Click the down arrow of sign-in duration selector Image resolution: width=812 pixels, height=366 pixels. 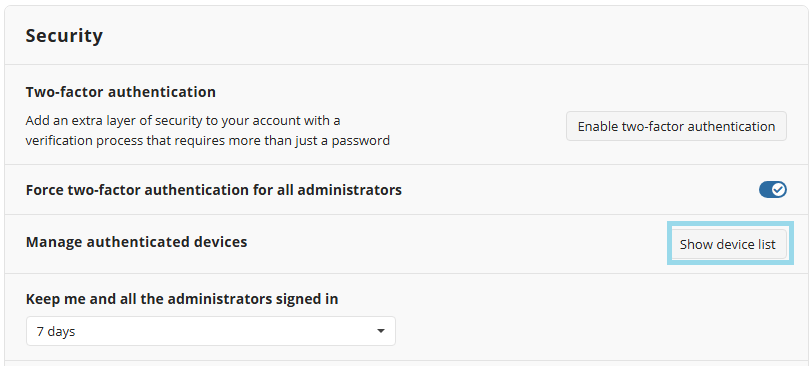381,331
